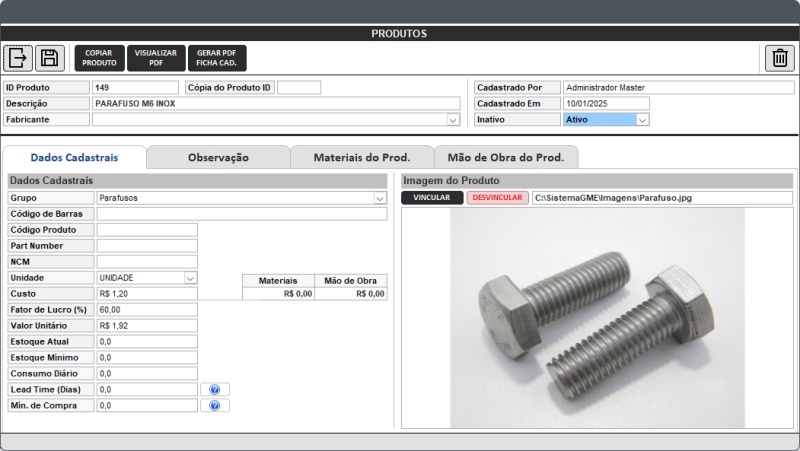Click the Código de Barras input field
Screen dimensions: 800x451
241,214
